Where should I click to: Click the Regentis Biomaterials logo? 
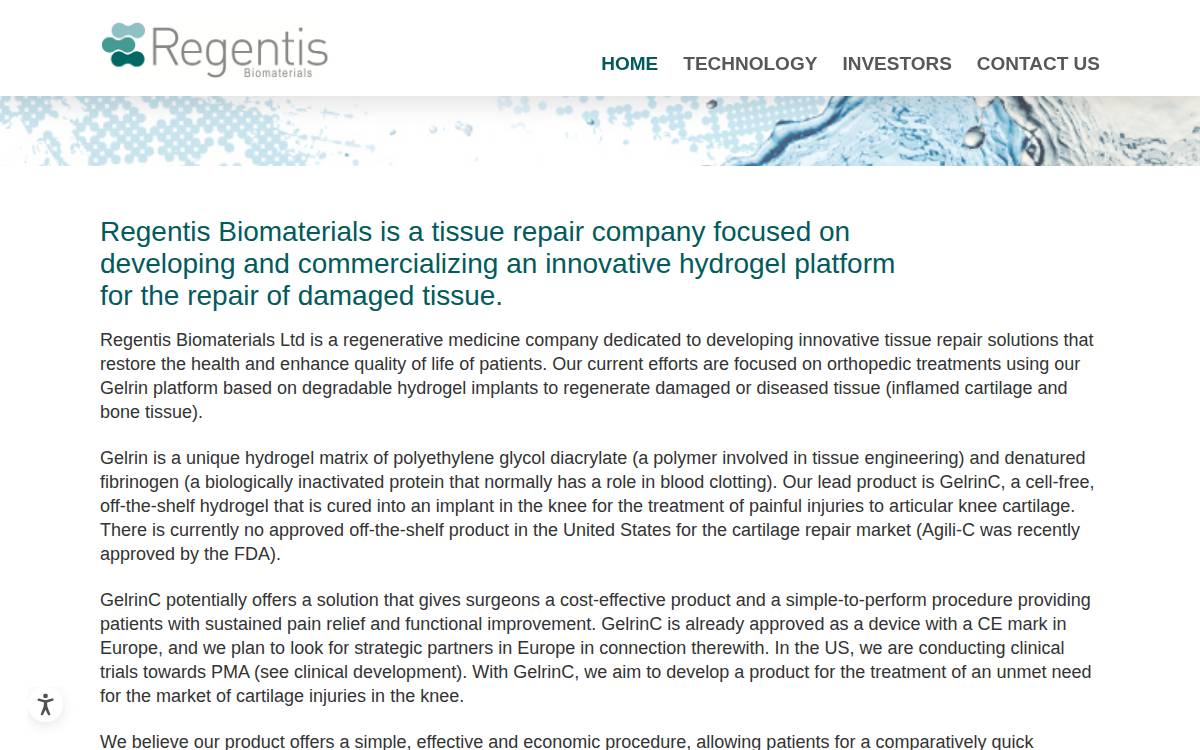(215, 50)
